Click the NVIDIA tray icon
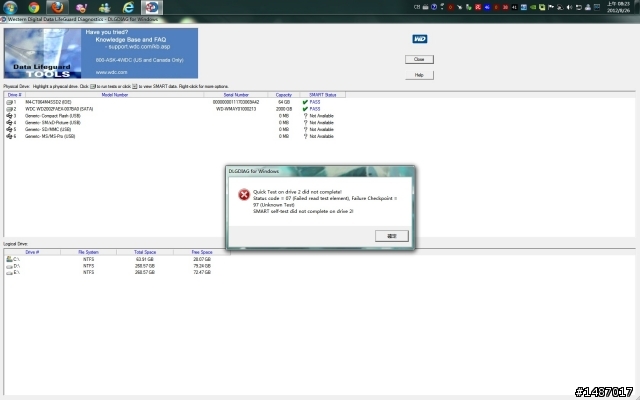This screenshot has width=640, height=400. click(533, 7)
